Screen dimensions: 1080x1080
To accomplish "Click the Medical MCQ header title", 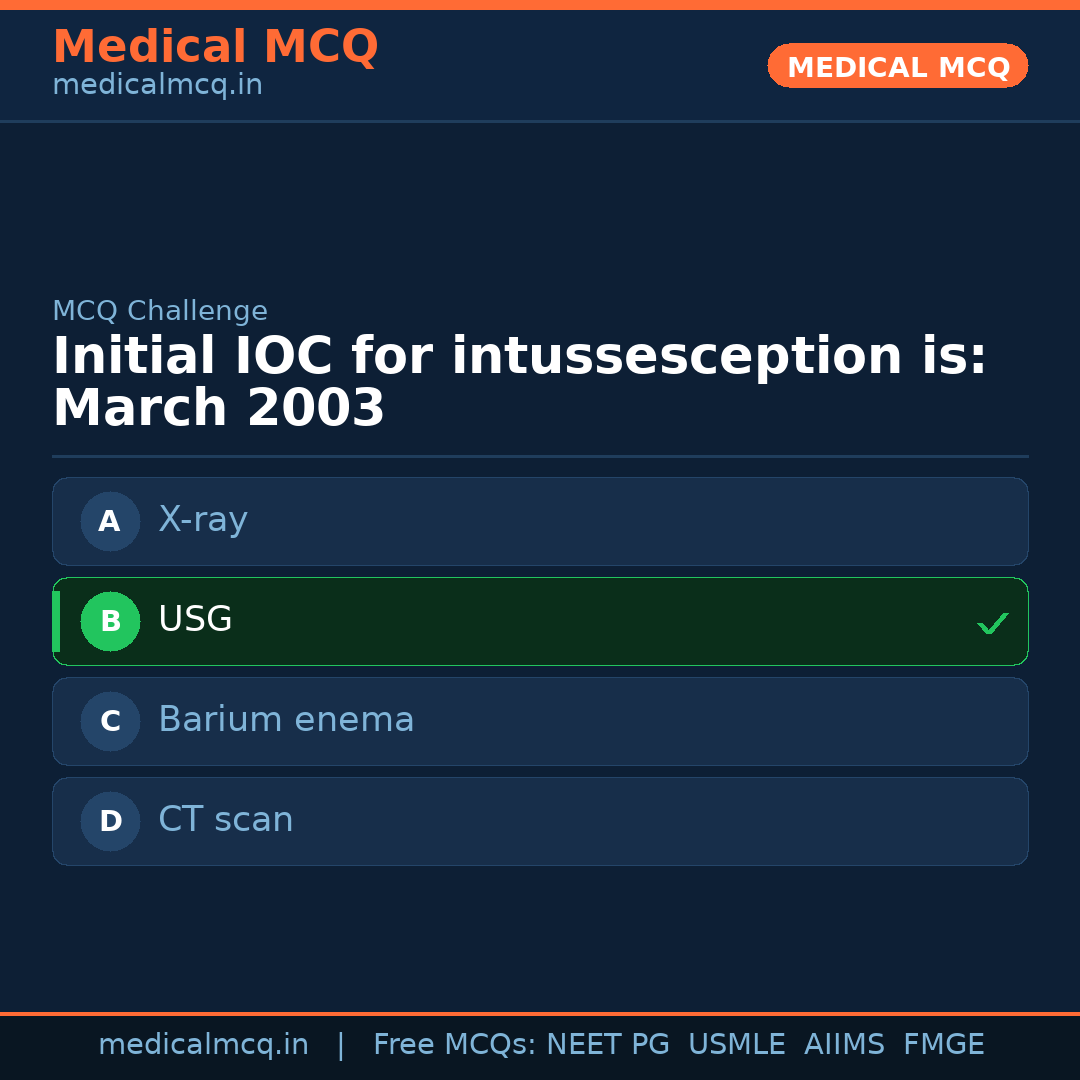I will coord(215,47).
